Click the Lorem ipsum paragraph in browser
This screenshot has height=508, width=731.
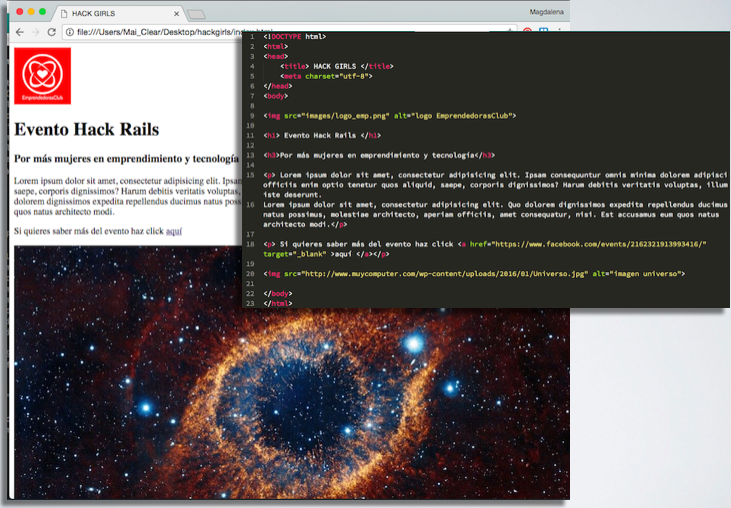128,196
